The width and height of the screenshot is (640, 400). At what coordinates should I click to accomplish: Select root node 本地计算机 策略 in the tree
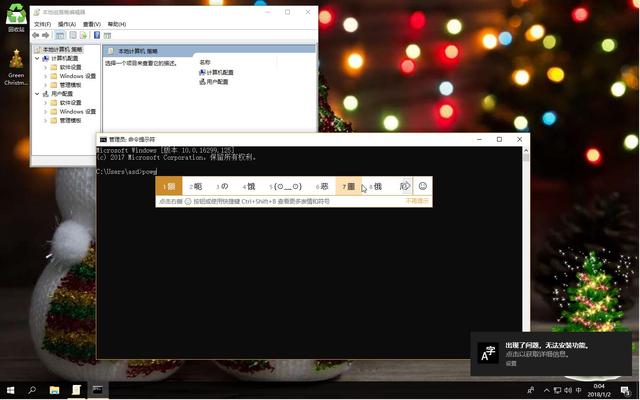(62, 49)
